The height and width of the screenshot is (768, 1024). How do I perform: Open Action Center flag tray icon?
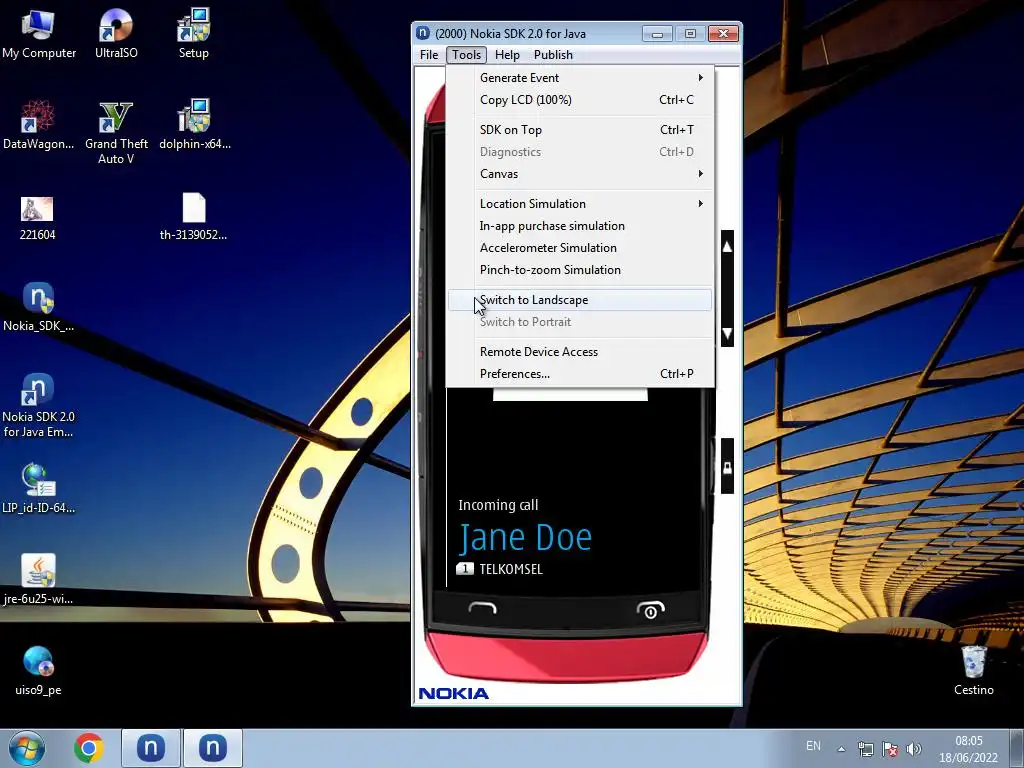[889, 749]
